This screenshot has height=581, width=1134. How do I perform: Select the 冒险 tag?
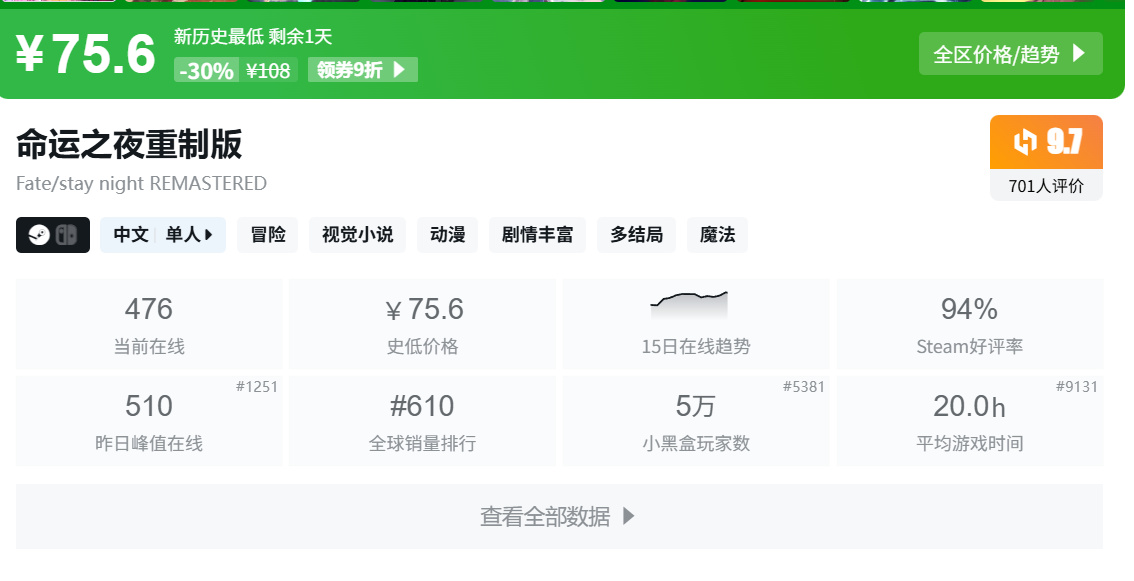point(268,235)
